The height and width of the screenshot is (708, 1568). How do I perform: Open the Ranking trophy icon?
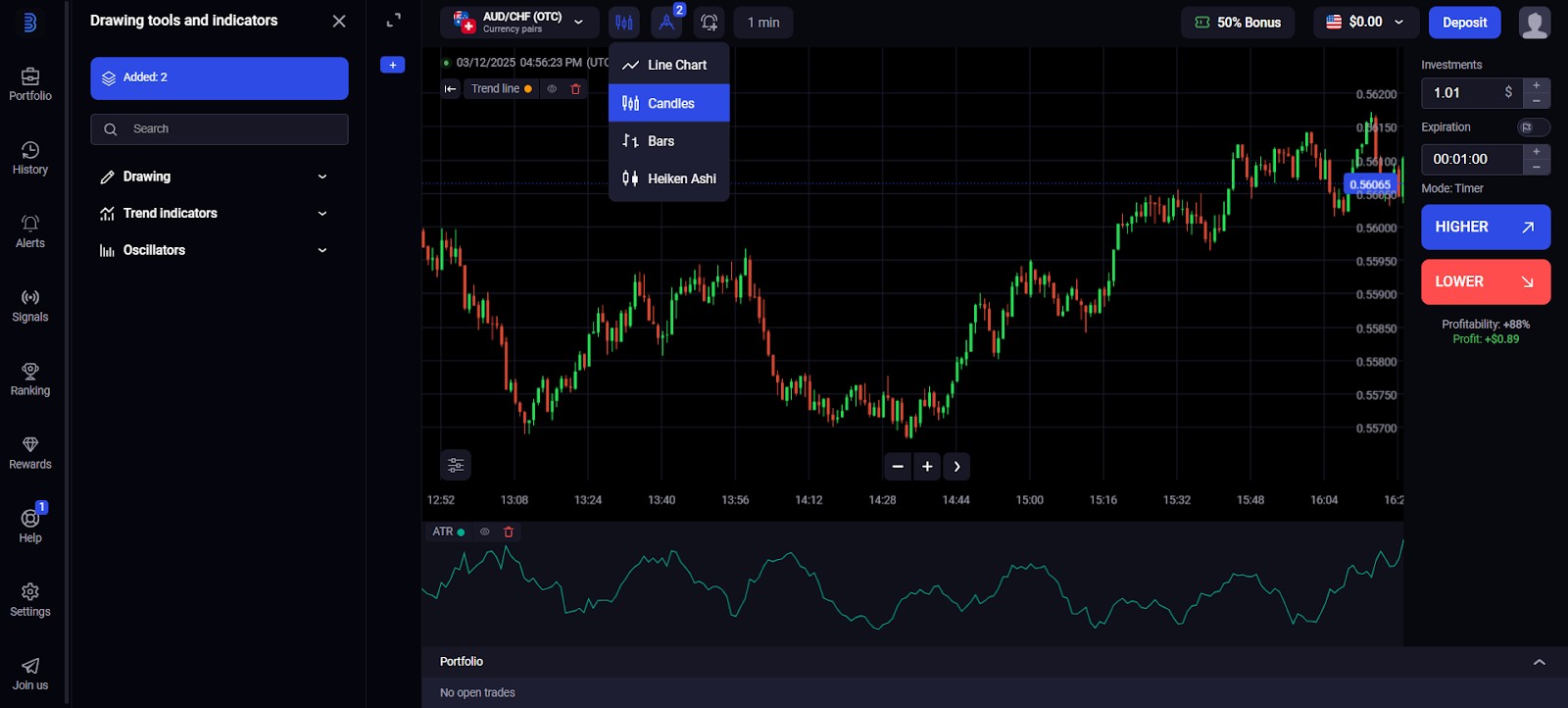pos(30,371)
